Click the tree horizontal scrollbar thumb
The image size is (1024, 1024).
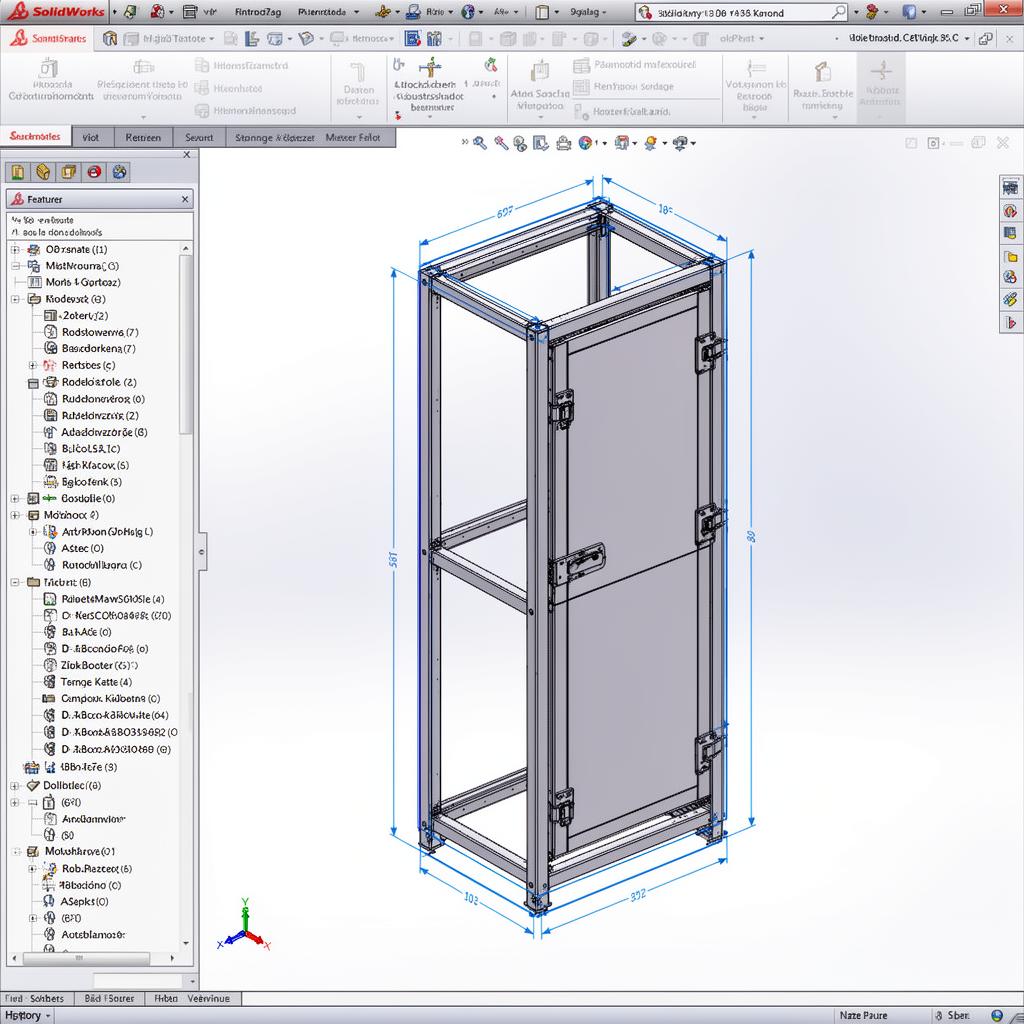86,958
